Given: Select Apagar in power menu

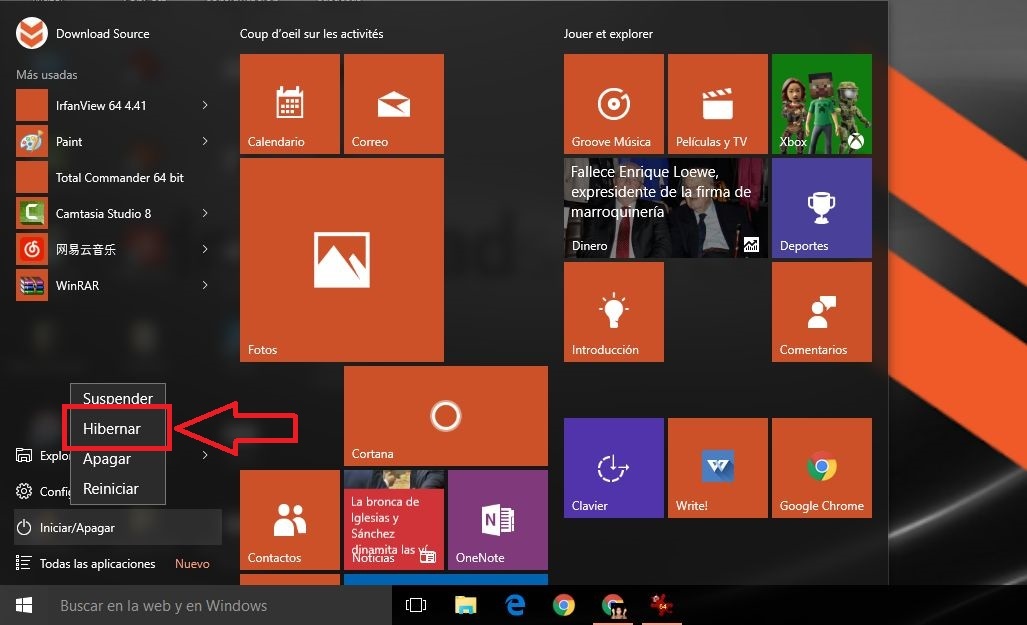Looking at the screenshot, I should 118,459.
